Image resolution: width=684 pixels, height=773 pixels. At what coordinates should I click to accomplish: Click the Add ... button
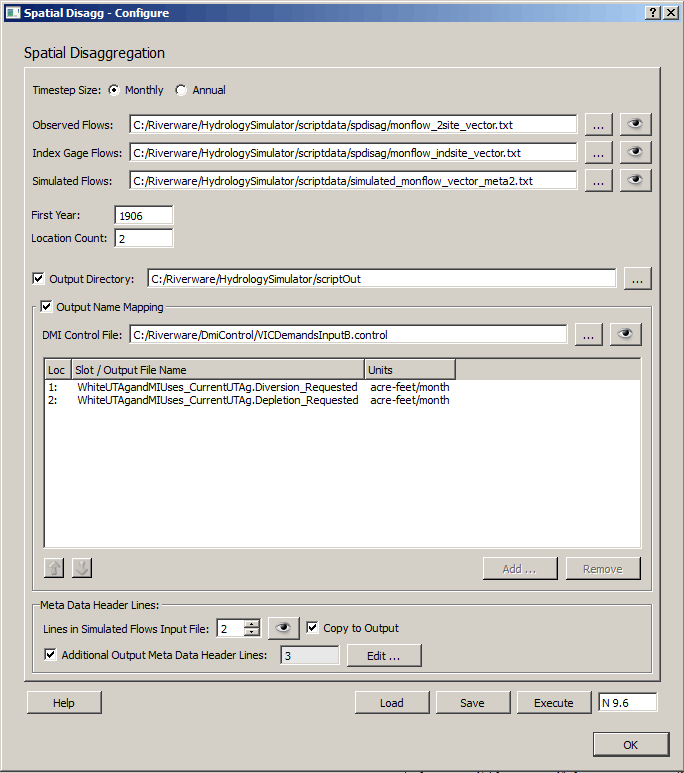[x=520, y=569]
